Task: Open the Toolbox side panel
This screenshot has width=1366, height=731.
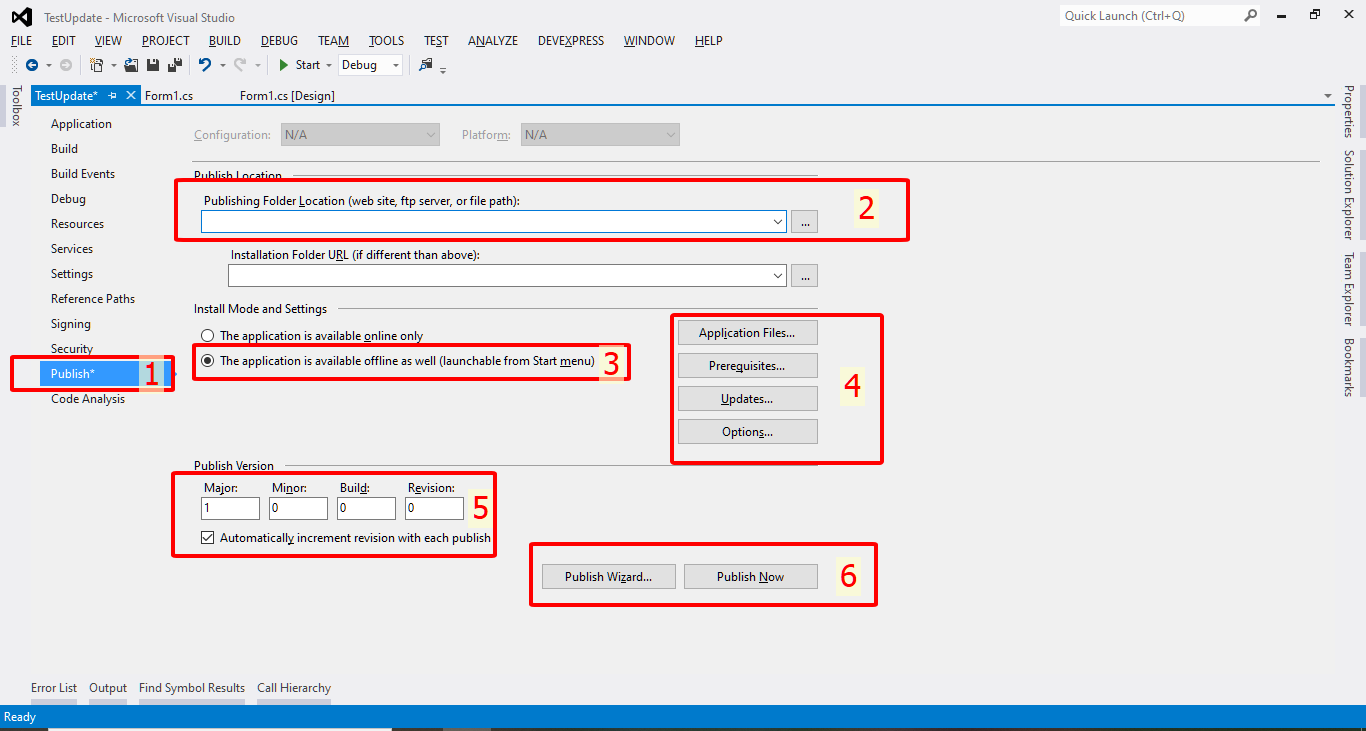Action: coord(15,106)
